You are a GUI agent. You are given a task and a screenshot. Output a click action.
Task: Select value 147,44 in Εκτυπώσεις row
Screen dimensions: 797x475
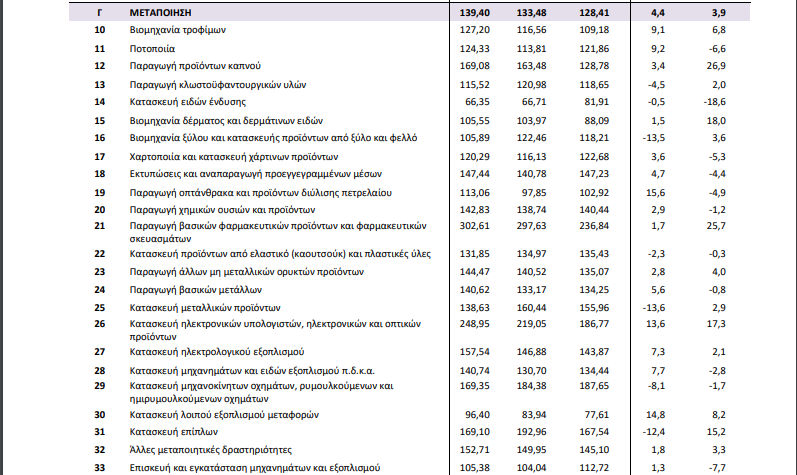click(x=475, y=174)
